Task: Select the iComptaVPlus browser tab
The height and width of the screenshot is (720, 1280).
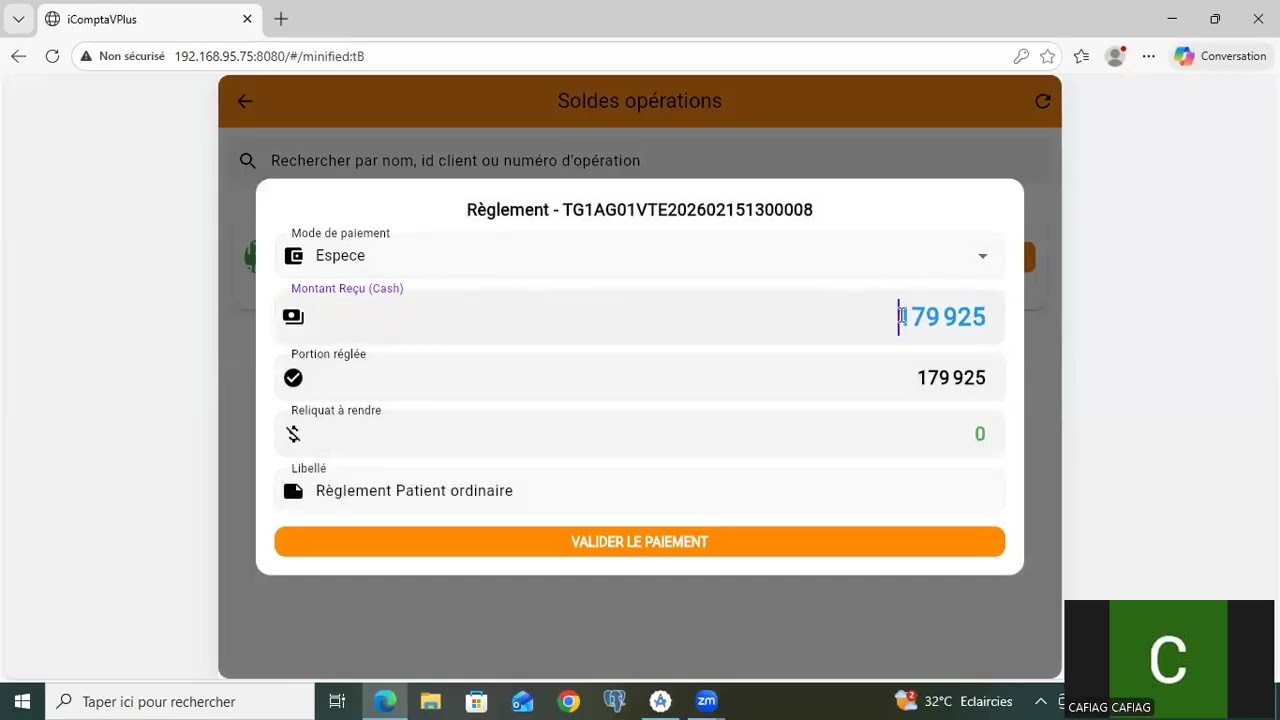Action: [x=148, y=19]
